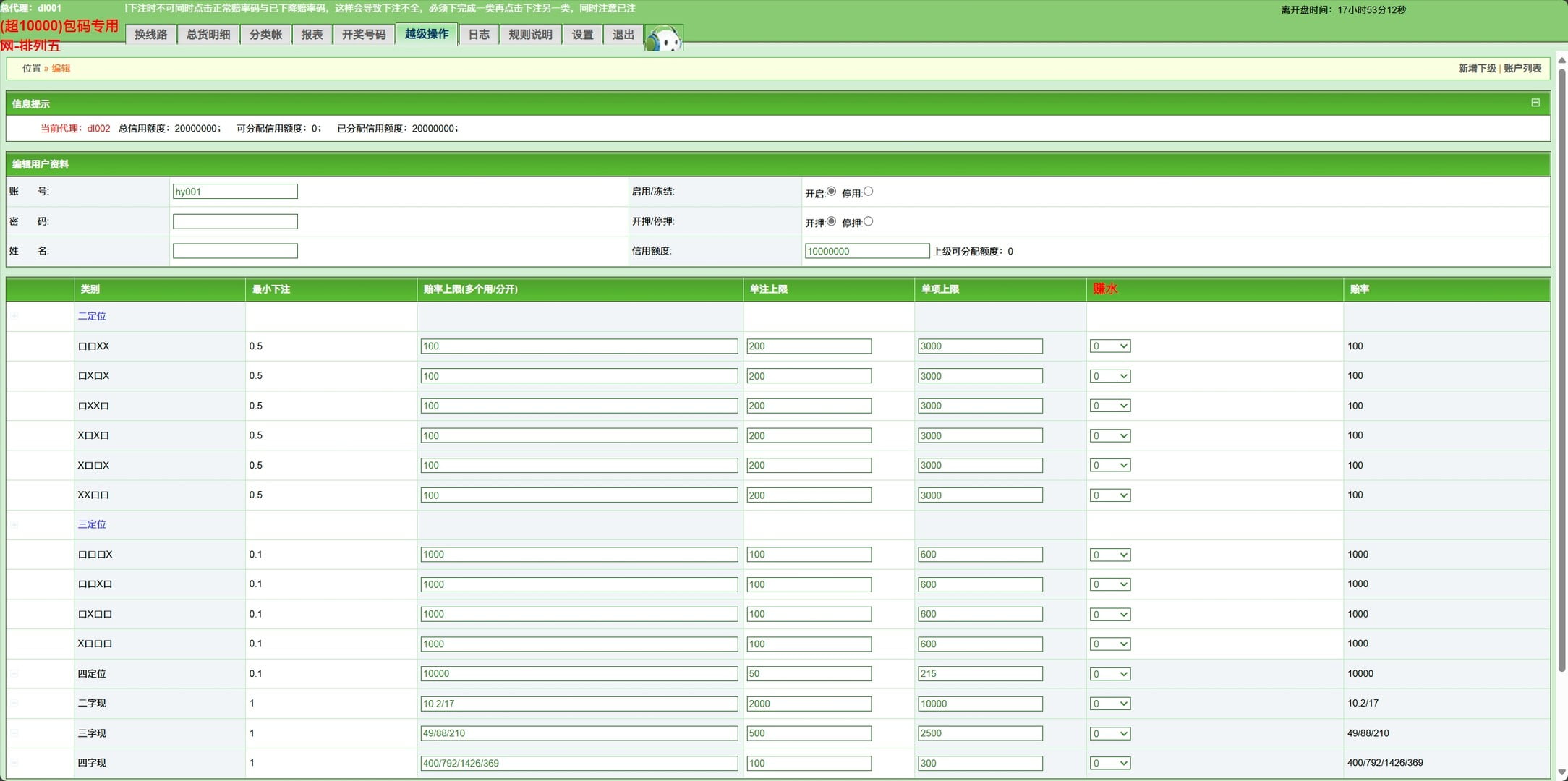Open the 赚水 dropdown for 四定位
This screenshot has height=781, width=1568.
1109,674
